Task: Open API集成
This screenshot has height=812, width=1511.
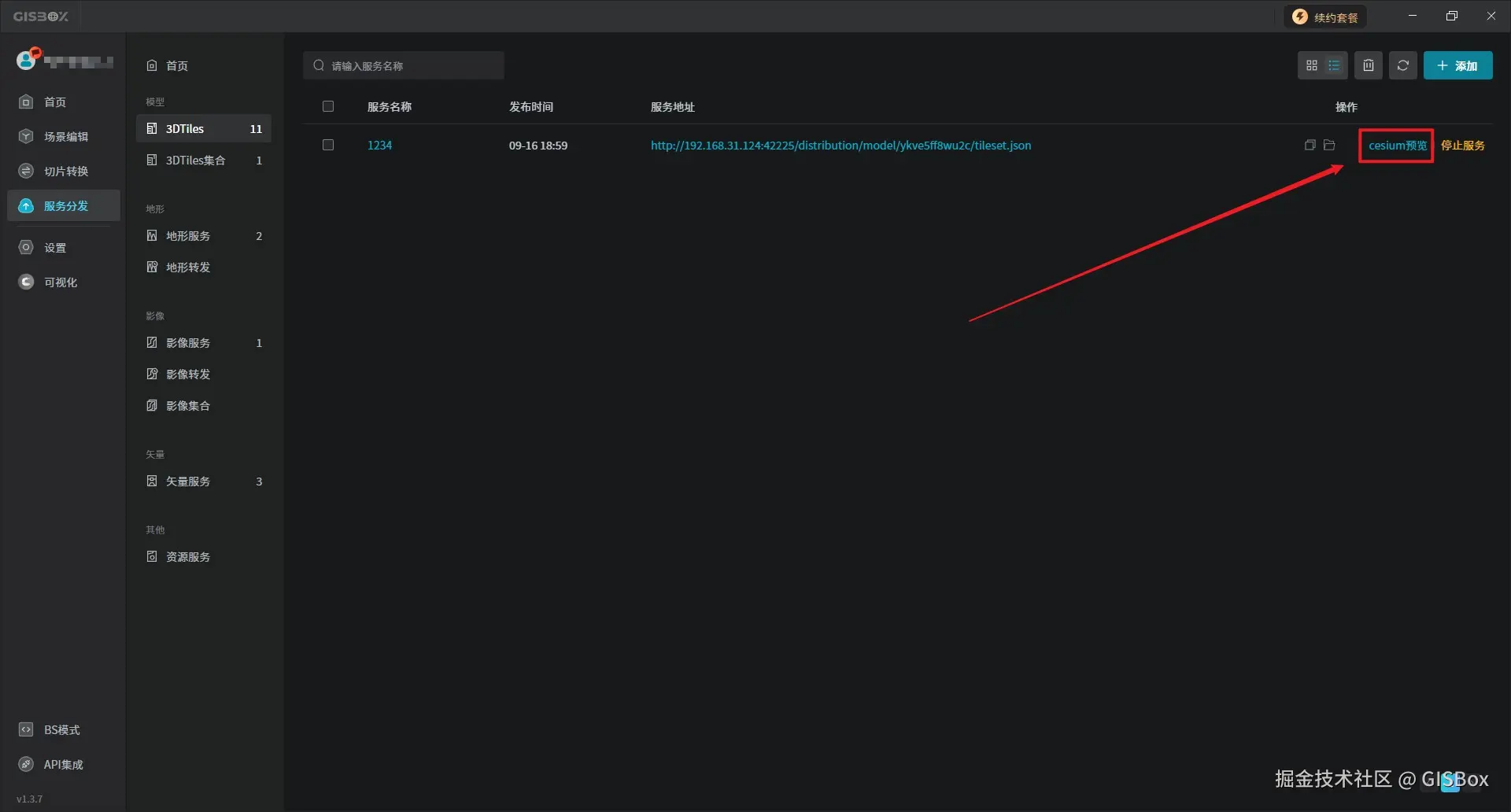Action: (63, 765)
